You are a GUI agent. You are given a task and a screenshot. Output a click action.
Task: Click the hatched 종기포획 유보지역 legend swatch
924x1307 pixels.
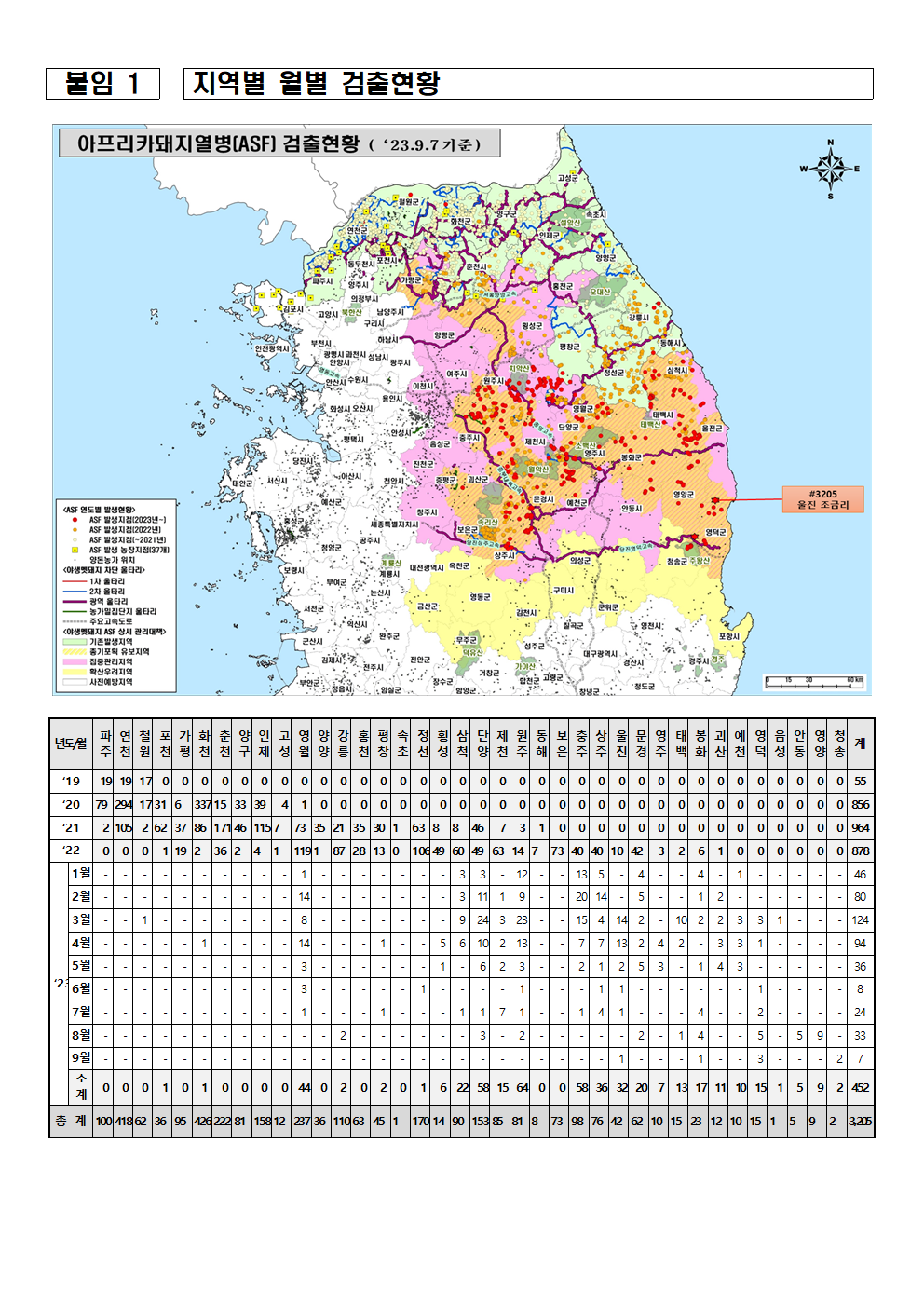[x=75, y=652]
